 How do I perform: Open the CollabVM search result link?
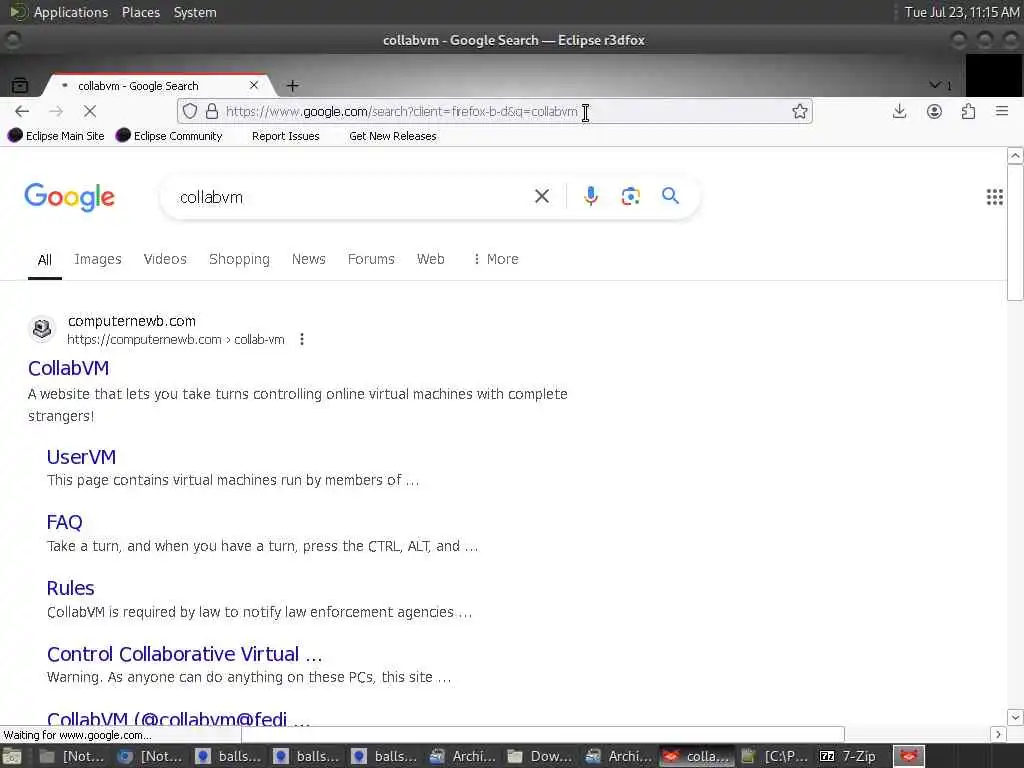pyautogui.click(x=69, y=368)
